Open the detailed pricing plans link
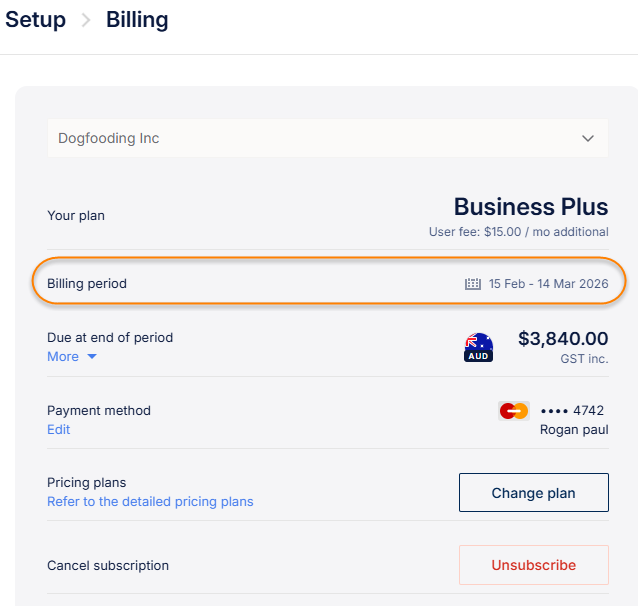The width and height of the screenshot is (638, 606). (150, 501)
